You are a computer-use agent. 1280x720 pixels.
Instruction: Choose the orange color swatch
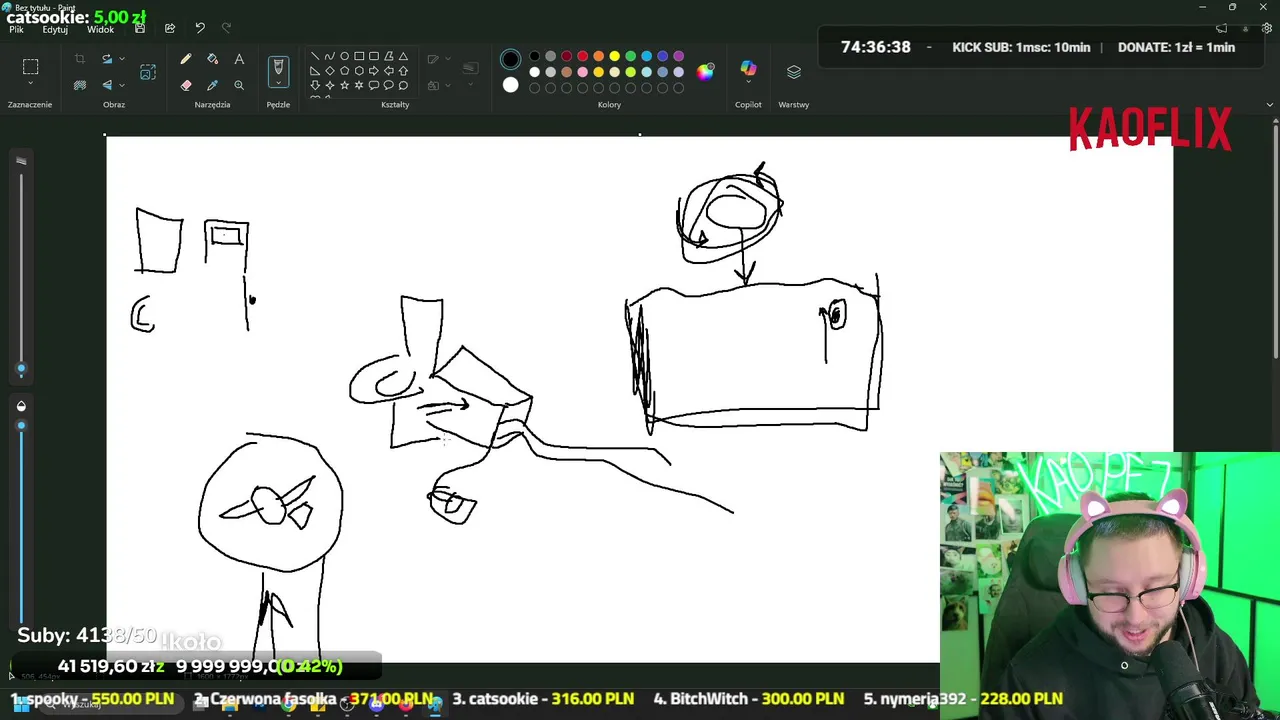pyautogui.click(x=598, y=56)
